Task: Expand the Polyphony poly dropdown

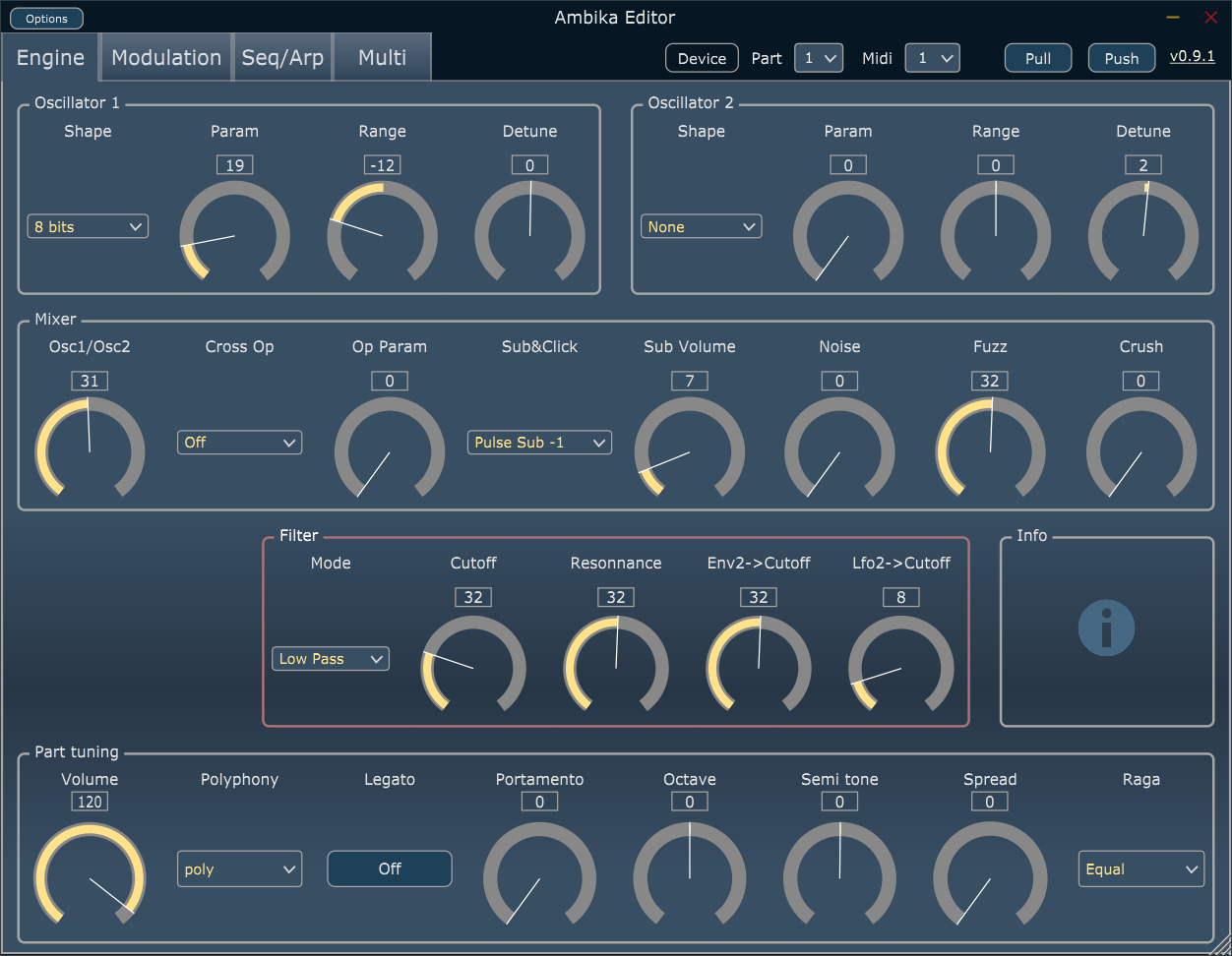Action: coord(239,869)
